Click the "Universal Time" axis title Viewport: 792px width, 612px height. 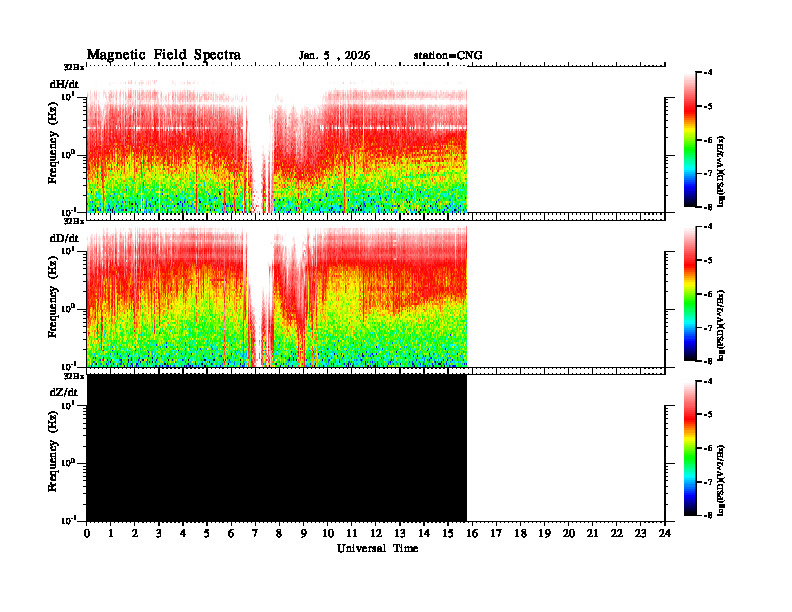[x=378, y=548]
